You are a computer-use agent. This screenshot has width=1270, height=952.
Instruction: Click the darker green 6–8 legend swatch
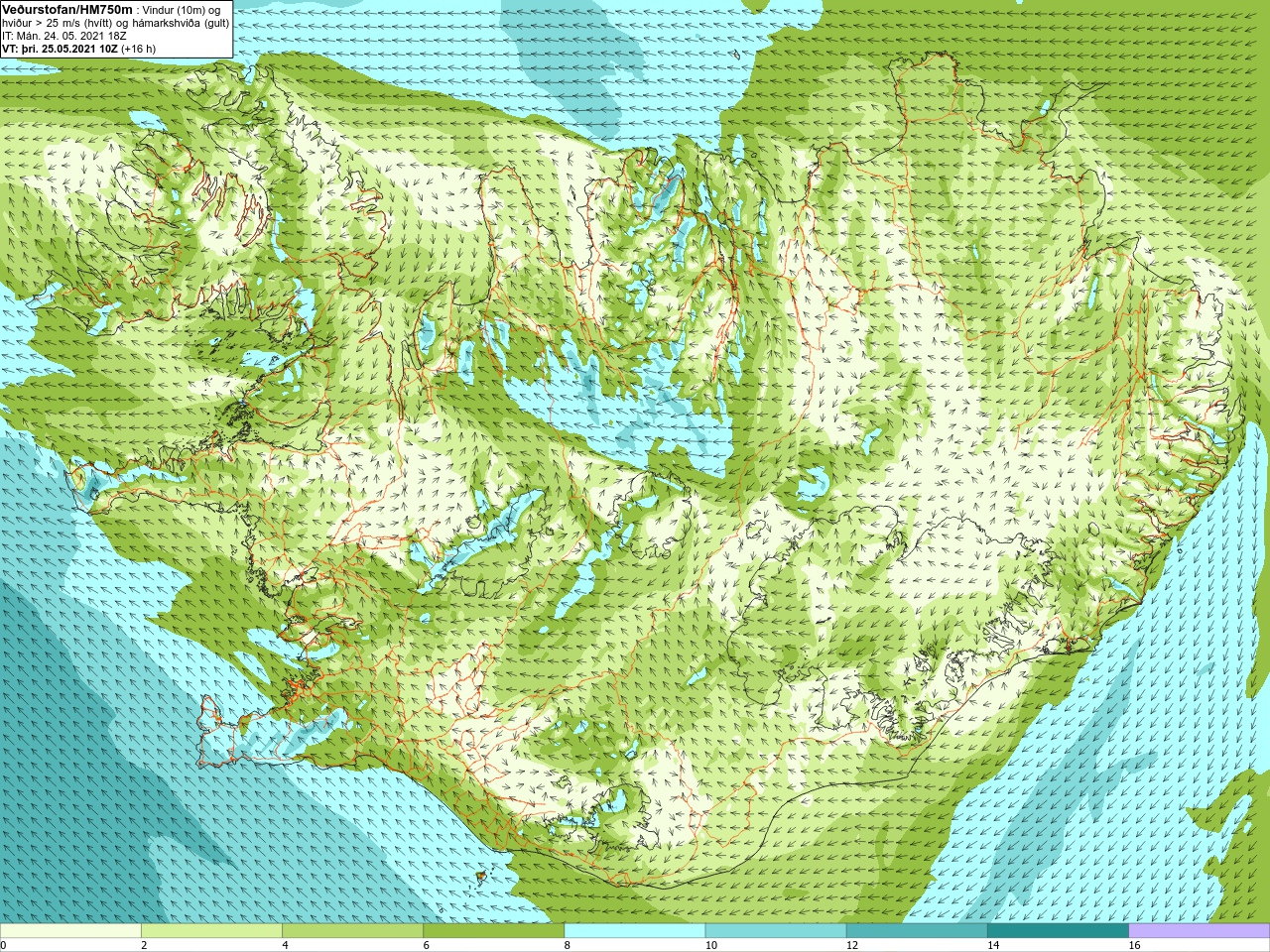coord(493,931)
